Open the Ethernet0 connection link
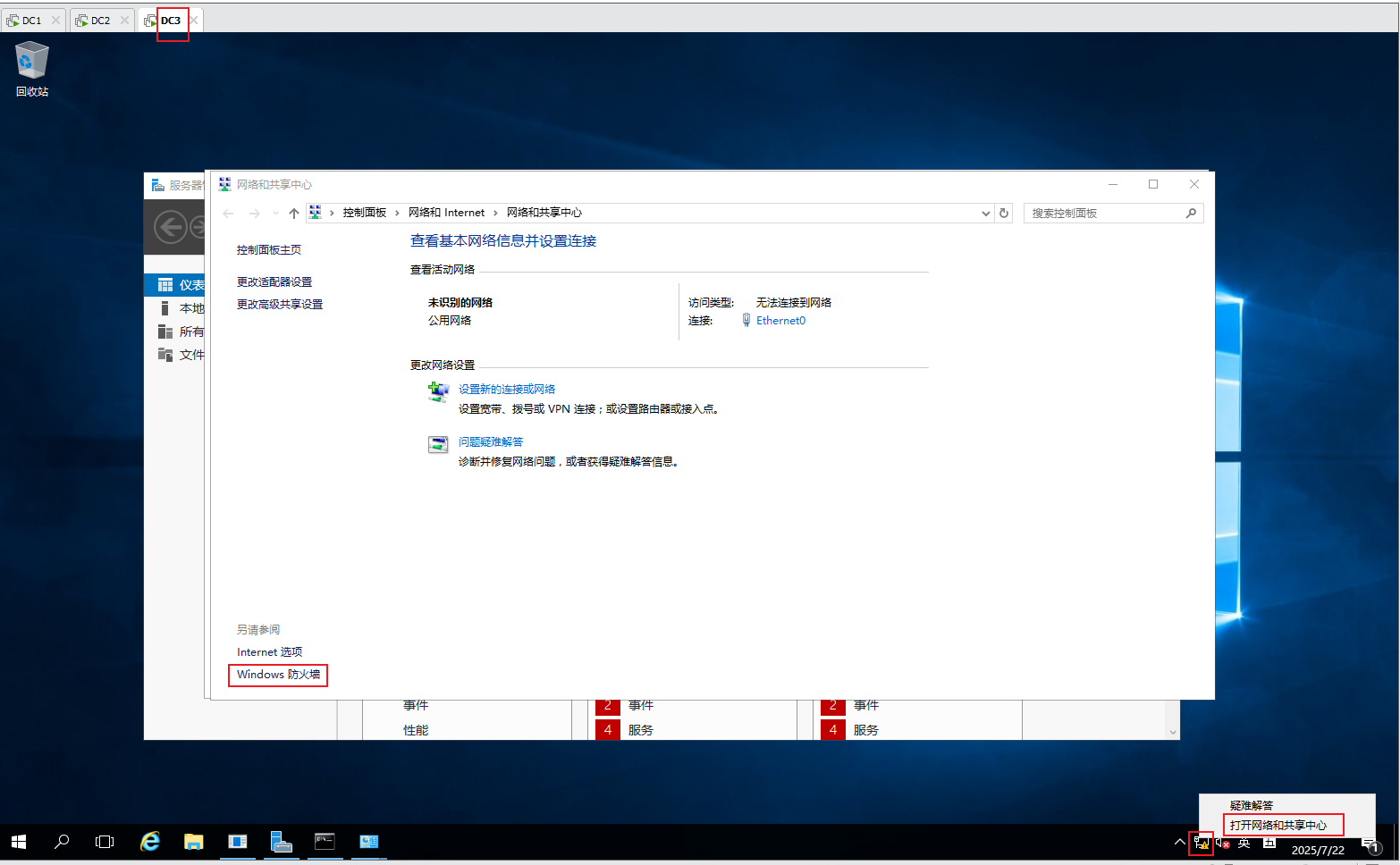This screenshot has width=1400, height=865. click(780, 321)
